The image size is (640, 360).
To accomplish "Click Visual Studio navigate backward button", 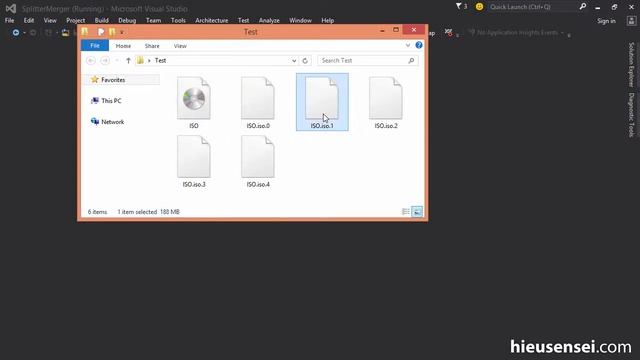I will click(16, 32).
